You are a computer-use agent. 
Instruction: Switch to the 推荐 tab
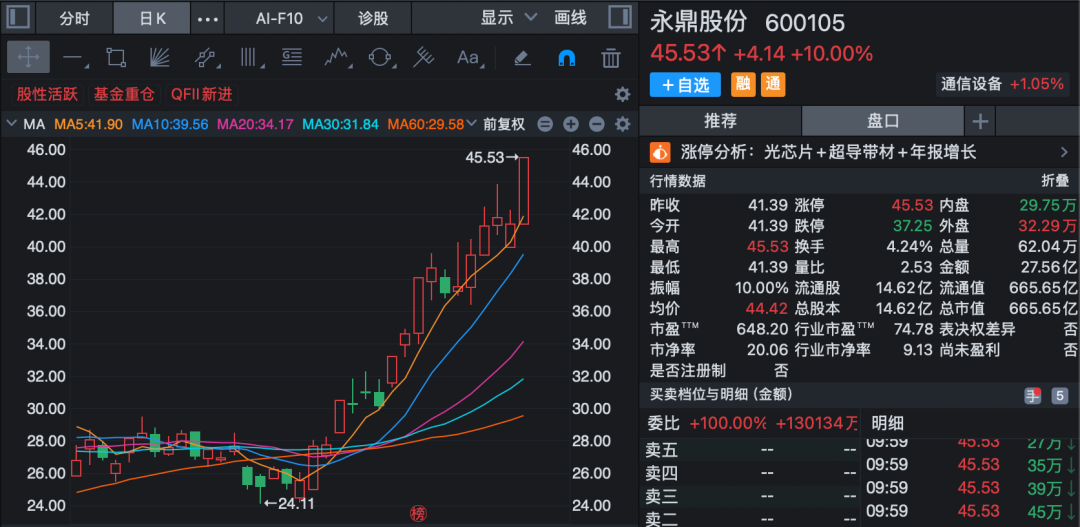(720, 121)
